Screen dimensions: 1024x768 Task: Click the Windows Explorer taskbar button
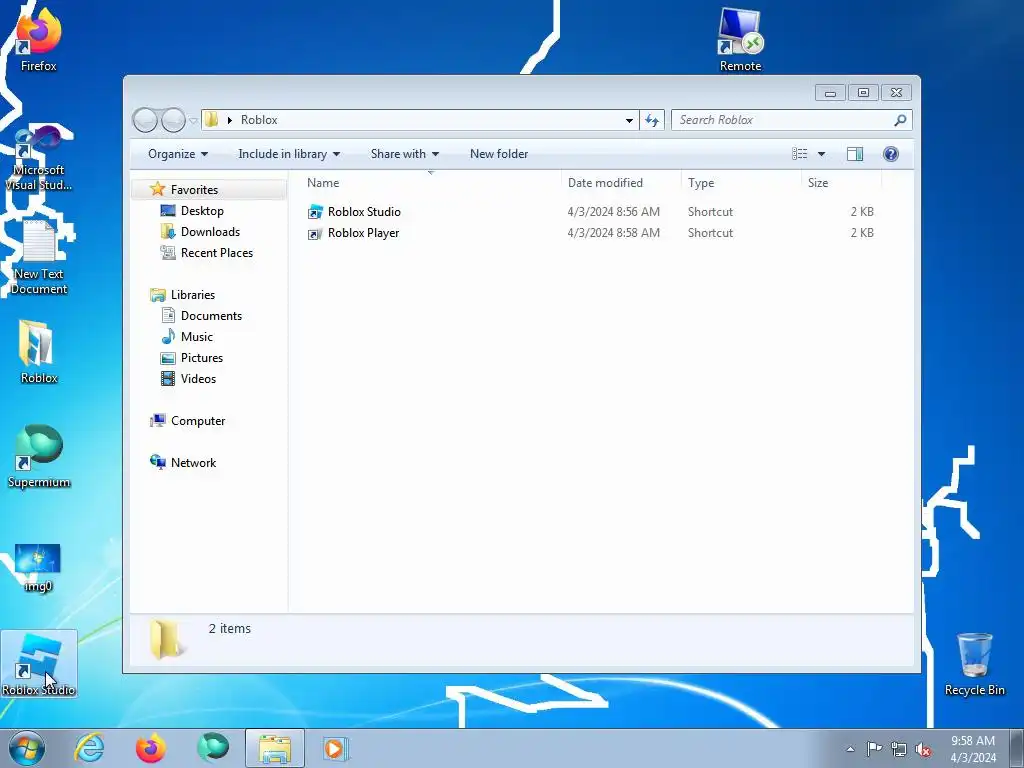[x=275, y=748]
